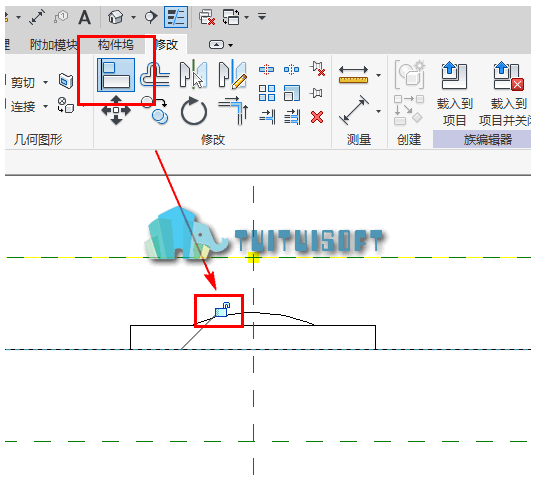Expand the Switch Windows dropdown arrow
Viewport: 538px width, 483px height.
[x=246, y=17]
